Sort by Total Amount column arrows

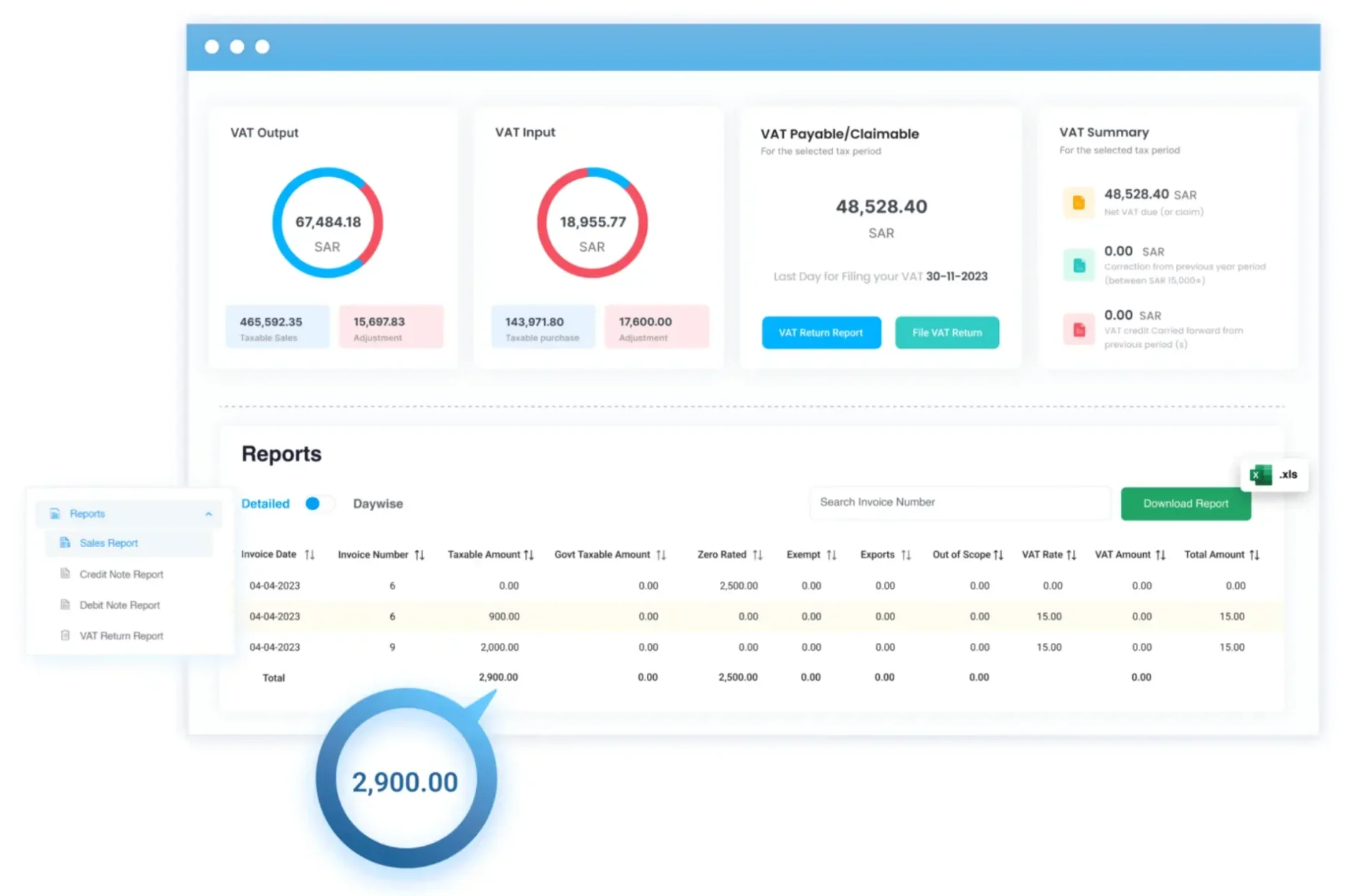point(1254,555)
